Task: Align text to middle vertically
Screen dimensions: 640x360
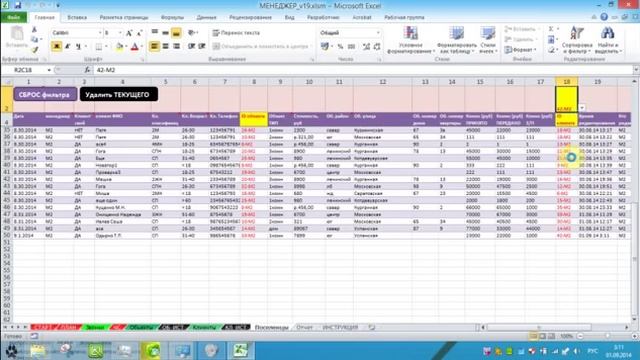Action: pyautogui.click(x=165, y=33)
